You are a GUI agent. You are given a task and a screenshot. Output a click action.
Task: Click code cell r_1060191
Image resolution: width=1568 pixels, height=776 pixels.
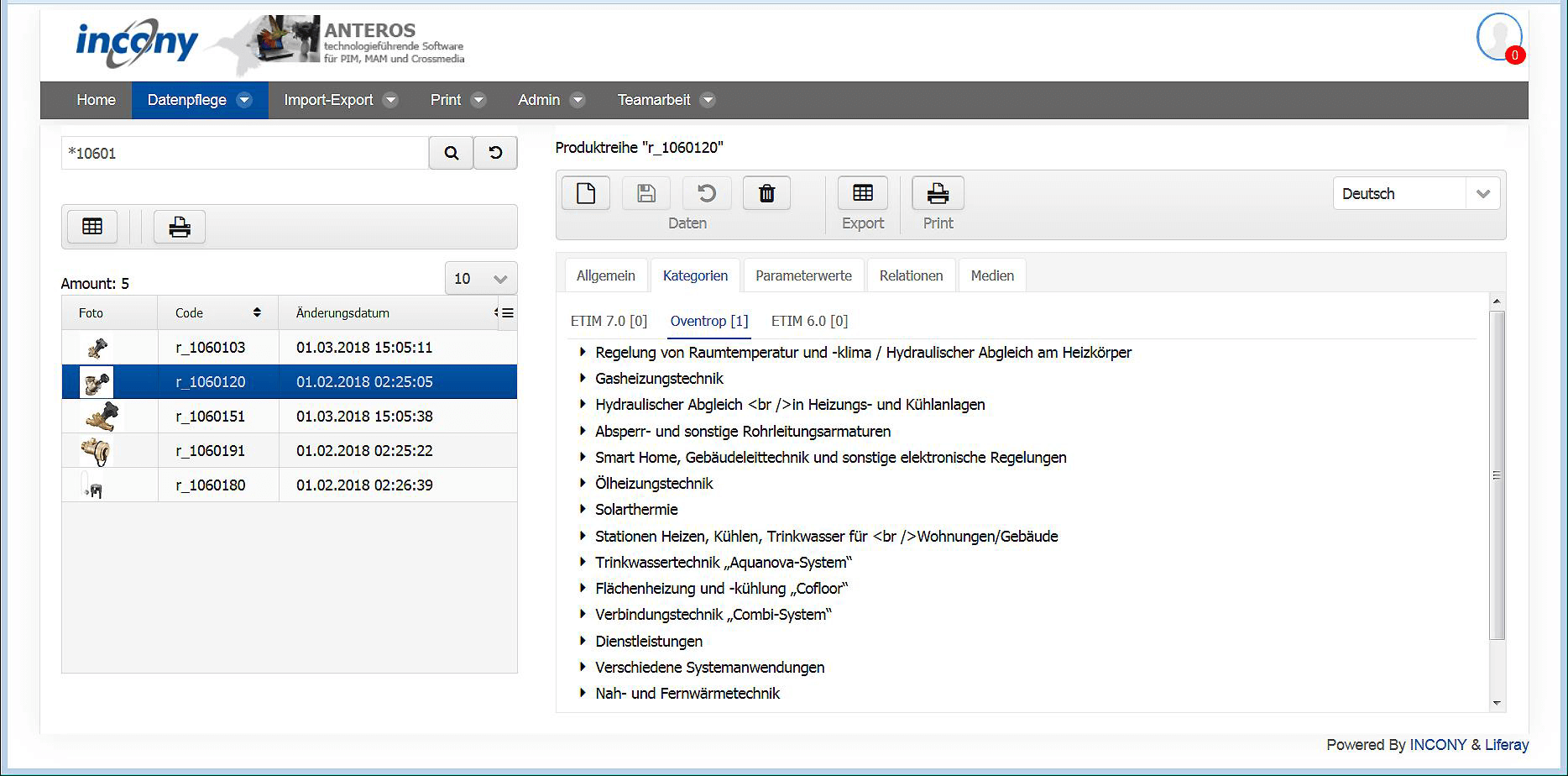(x=210, y=451)
